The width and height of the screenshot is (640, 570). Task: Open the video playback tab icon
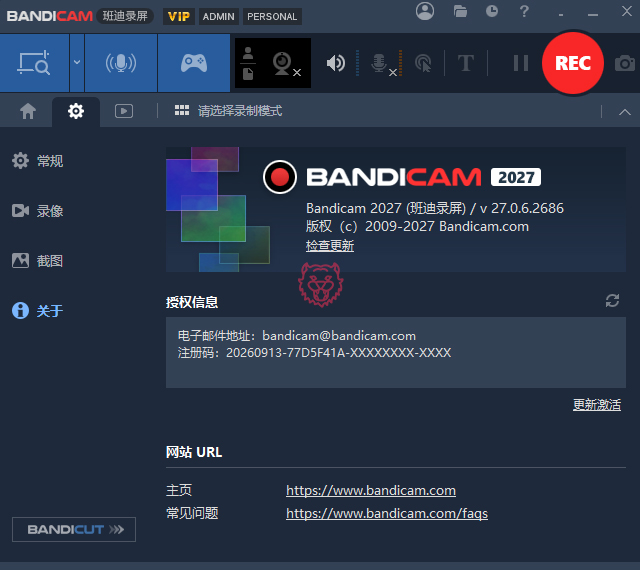point(124,111)
